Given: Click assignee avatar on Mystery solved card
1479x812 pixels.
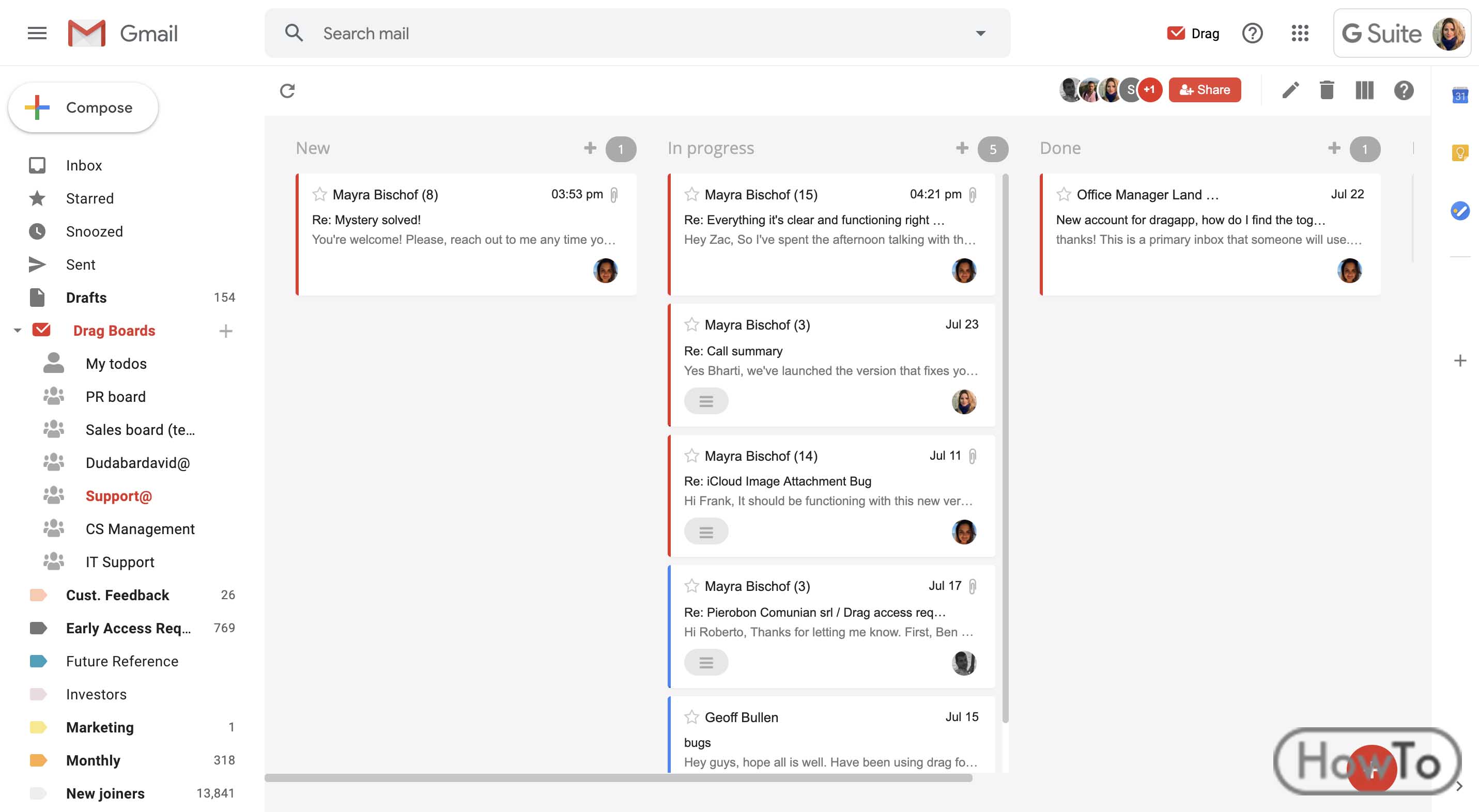Looking at the screenshot, I should (605, 270).
